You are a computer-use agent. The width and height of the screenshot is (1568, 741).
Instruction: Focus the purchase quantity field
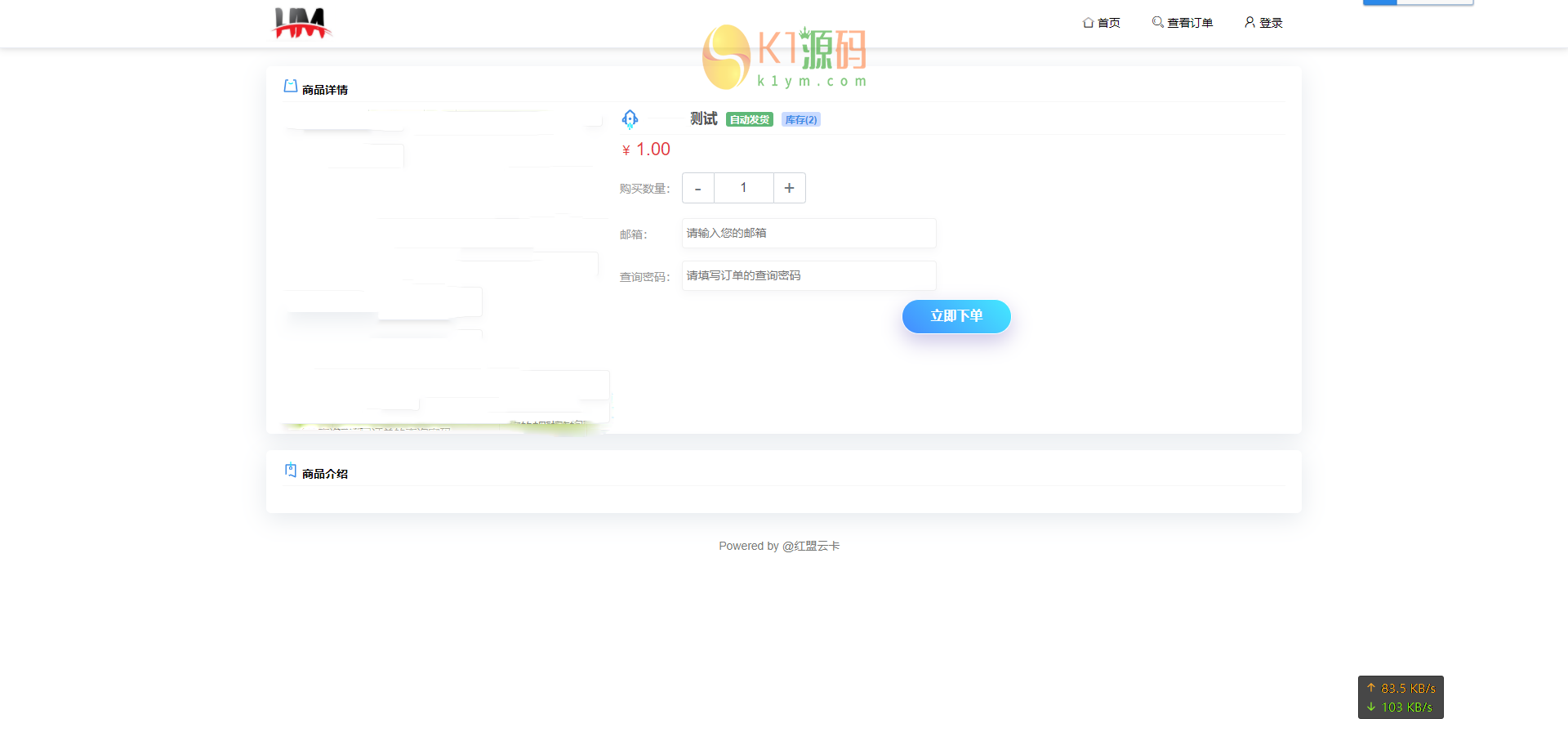[x=743, y=188]
